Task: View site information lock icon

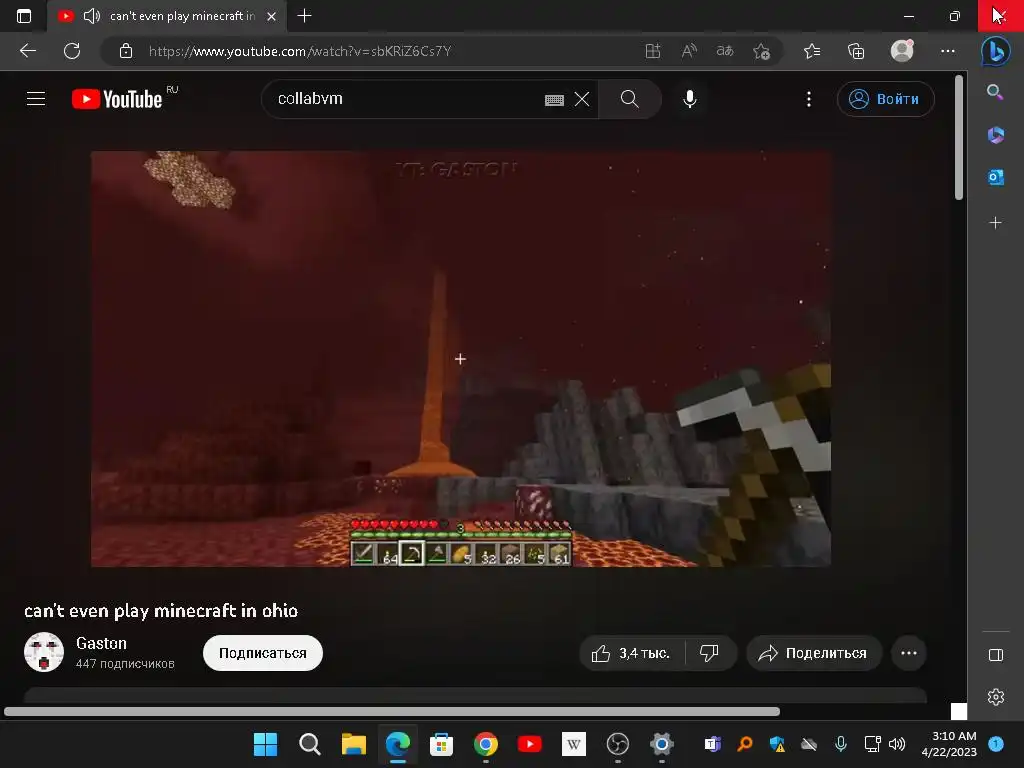Action: 126,51
